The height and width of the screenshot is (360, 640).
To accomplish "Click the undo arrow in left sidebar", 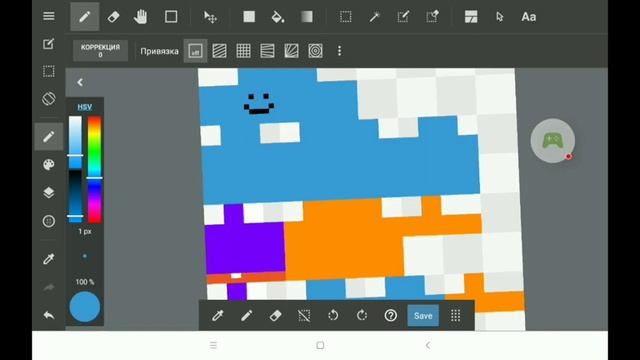I will 49,315.
